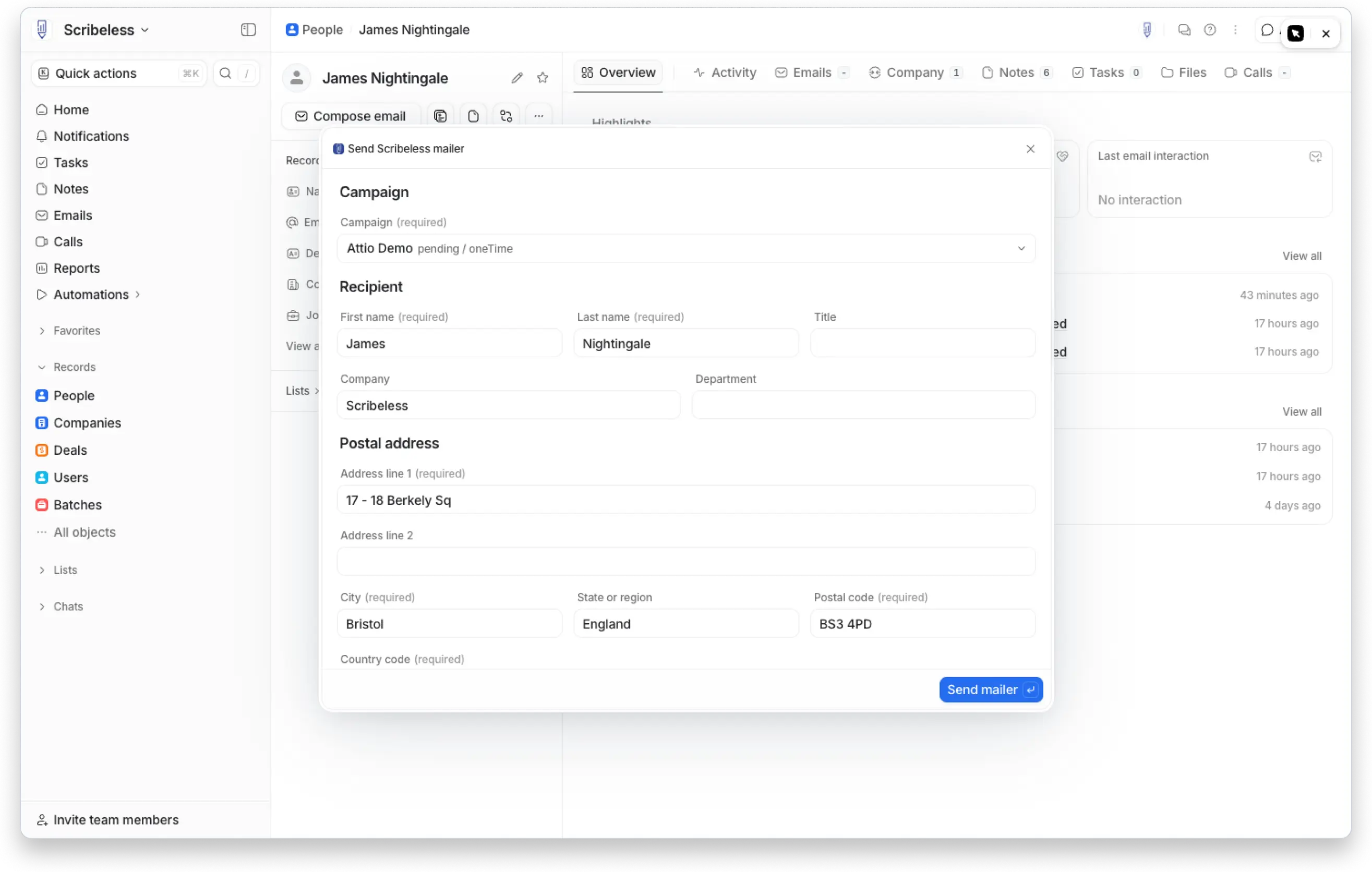1372x872 pixels.
Task: Close the Send Scribeless mailer dialog
Action: click(1030, 149)
